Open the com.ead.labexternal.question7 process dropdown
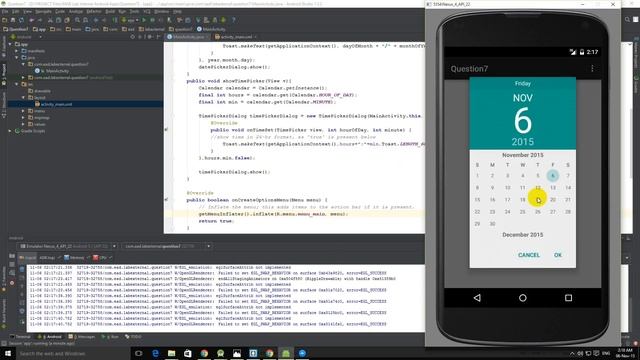This screenshot has height=360, width=640. click(x=167, y=246)
